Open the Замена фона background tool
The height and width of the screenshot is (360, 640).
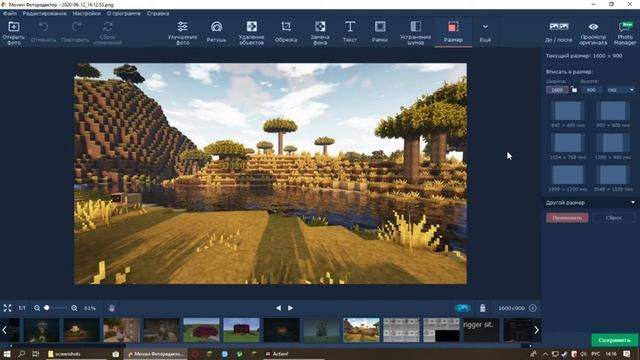[320, 32]
